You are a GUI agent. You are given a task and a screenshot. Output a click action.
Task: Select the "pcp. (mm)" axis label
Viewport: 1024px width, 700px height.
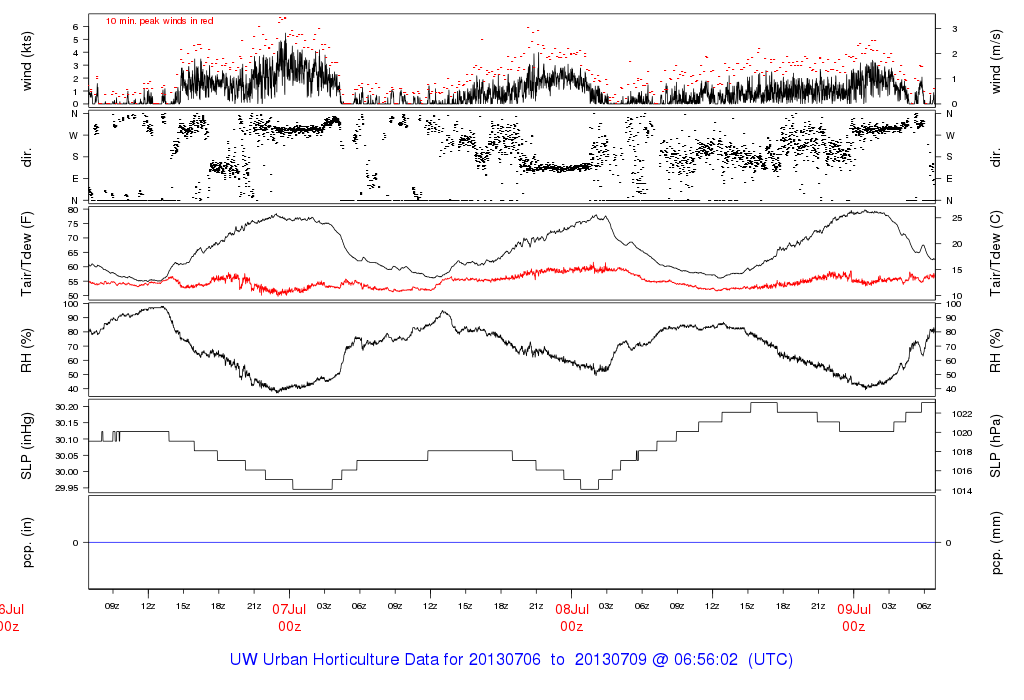pyautogui.click(x=995, y=543)
